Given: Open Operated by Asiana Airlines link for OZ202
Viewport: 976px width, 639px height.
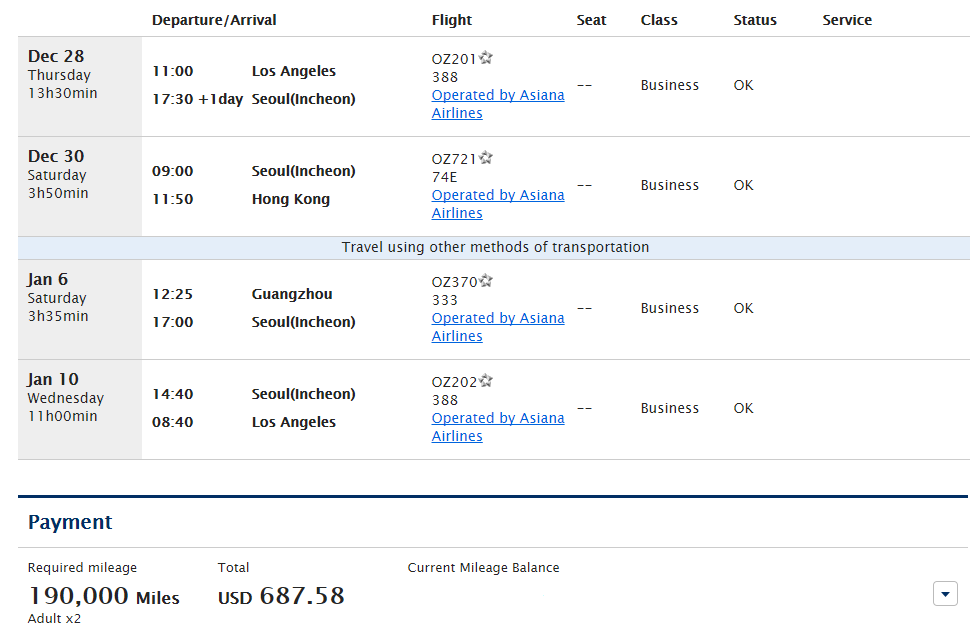Looking at the screenshot, I should [x=497, y=427].
